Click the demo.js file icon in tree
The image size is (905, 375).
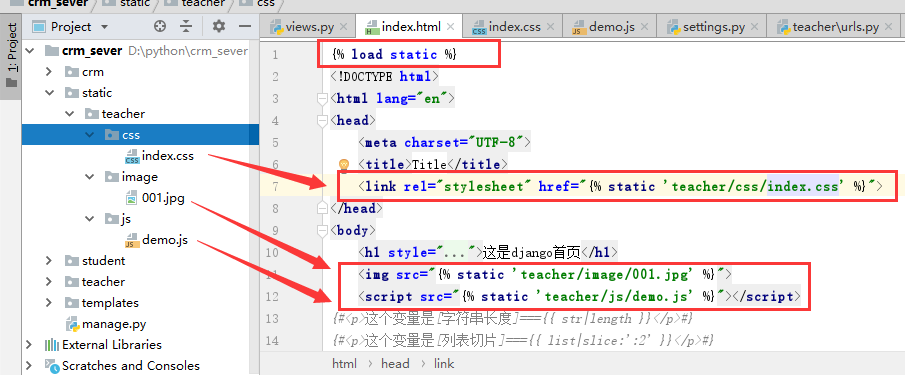pos(132,240)
